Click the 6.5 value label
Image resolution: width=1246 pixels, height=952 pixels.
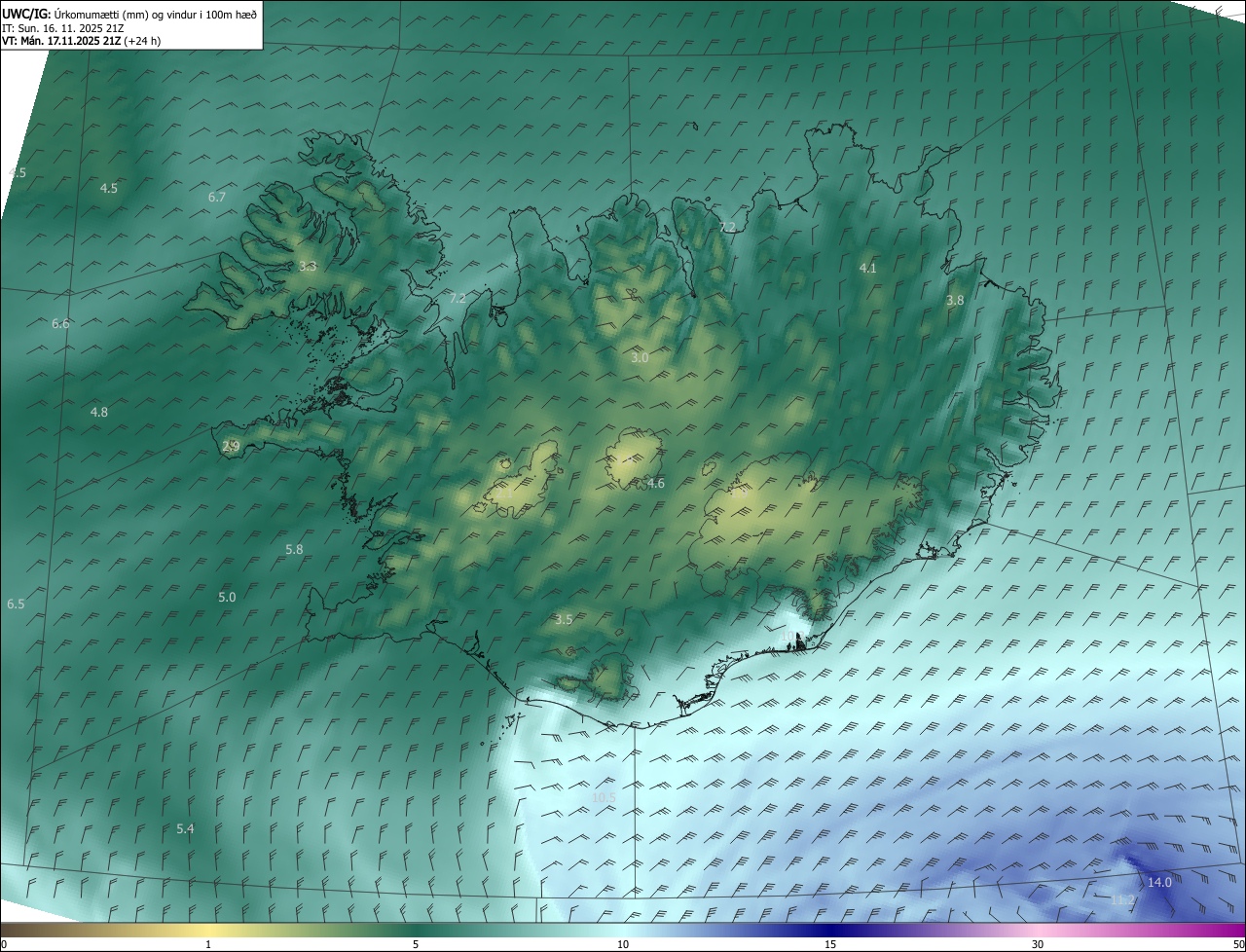(x=16, y=604)
